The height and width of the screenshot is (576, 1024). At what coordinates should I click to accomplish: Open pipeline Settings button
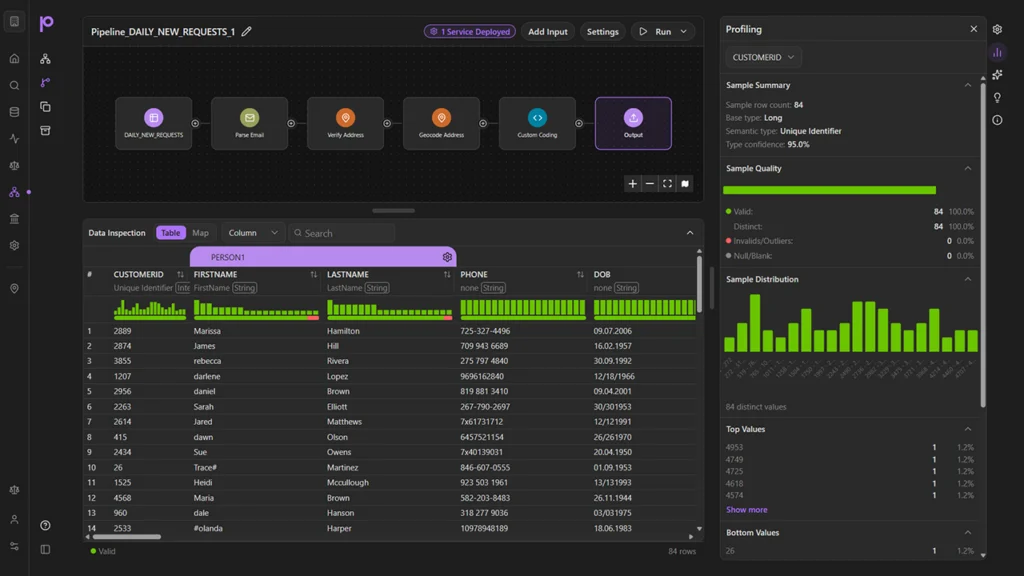[603, 31]
